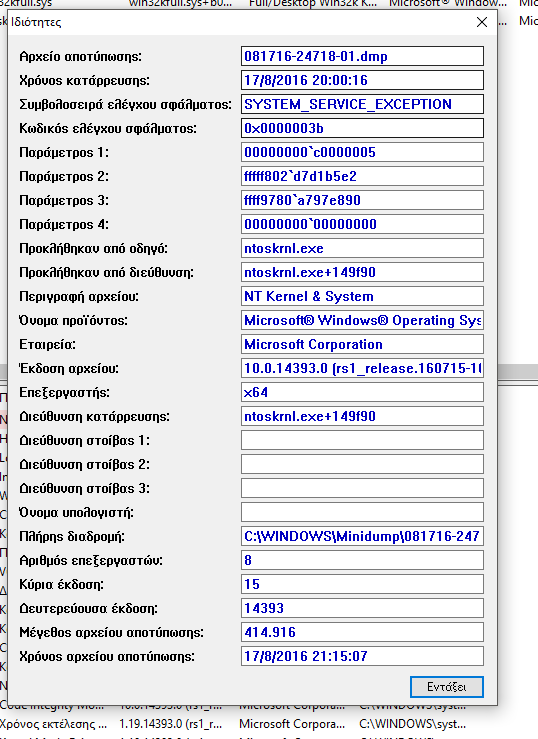The height and width of the screenshot is (739, 538).
Task: Click the Όνομα προϊόντος value field
Action: coord(362,320)
